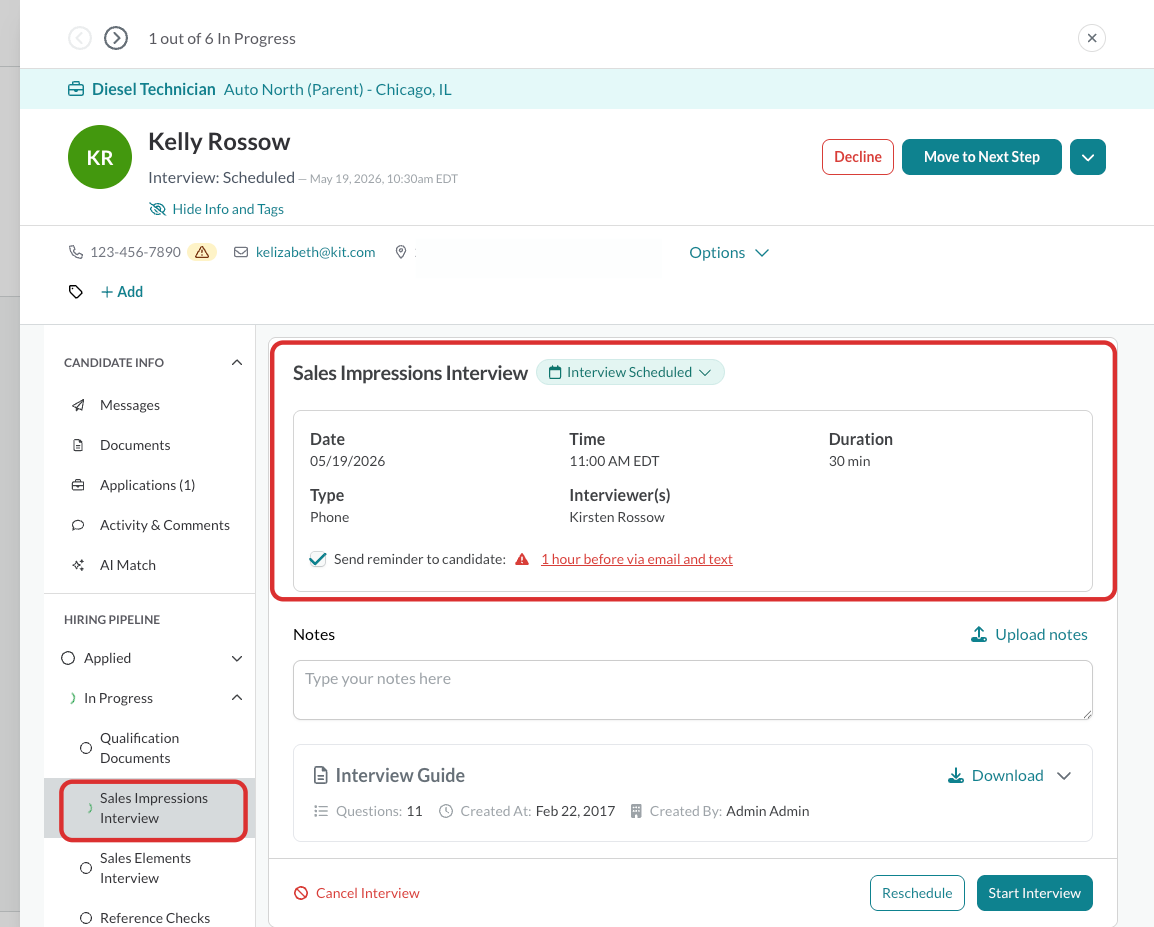Select Sales Impressions Interview step
Screen dimensions: 1154x927
click(x=154, y=809)
